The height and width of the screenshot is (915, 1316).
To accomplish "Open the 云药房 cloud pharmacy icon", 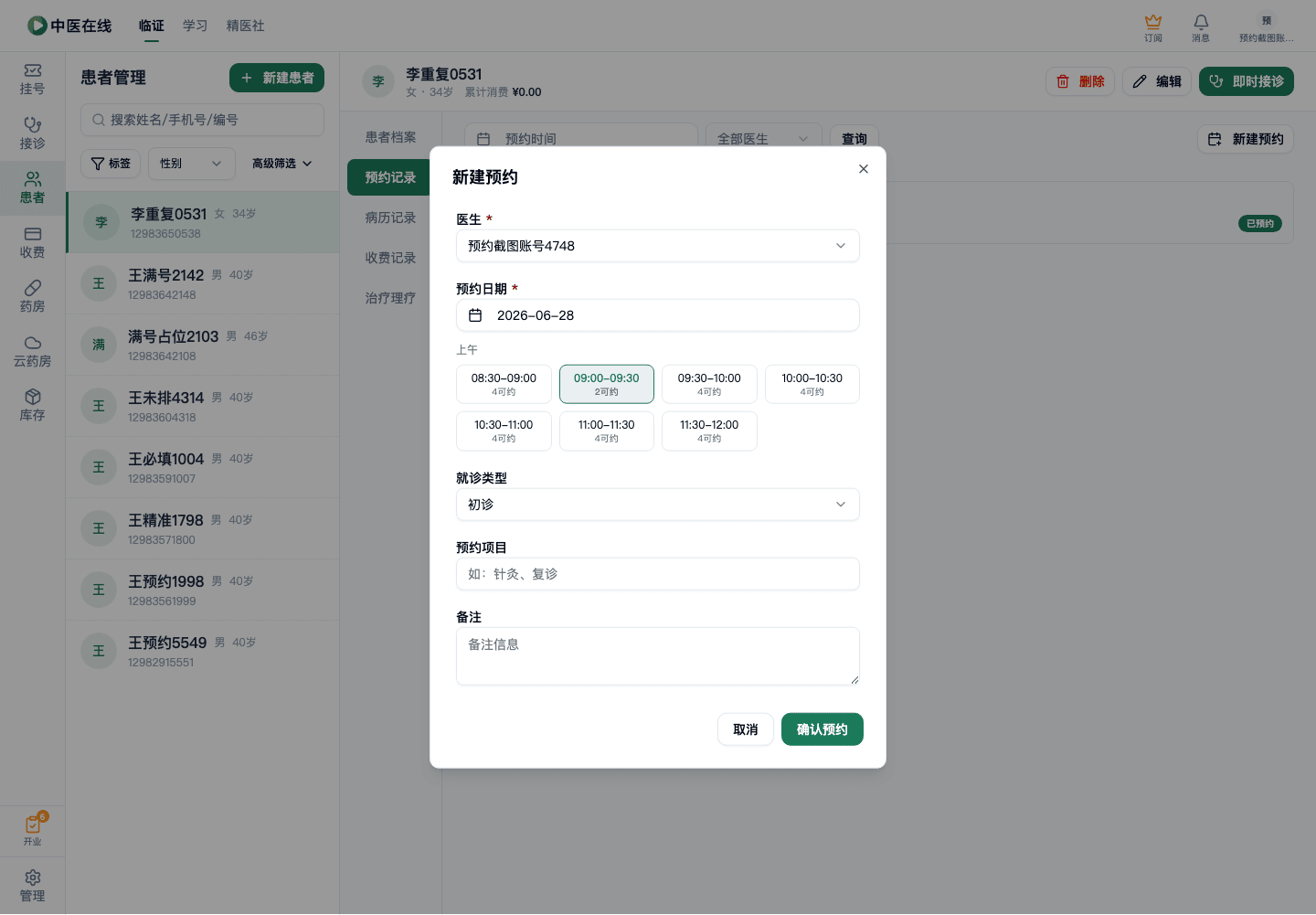I will tap(32, 352).
